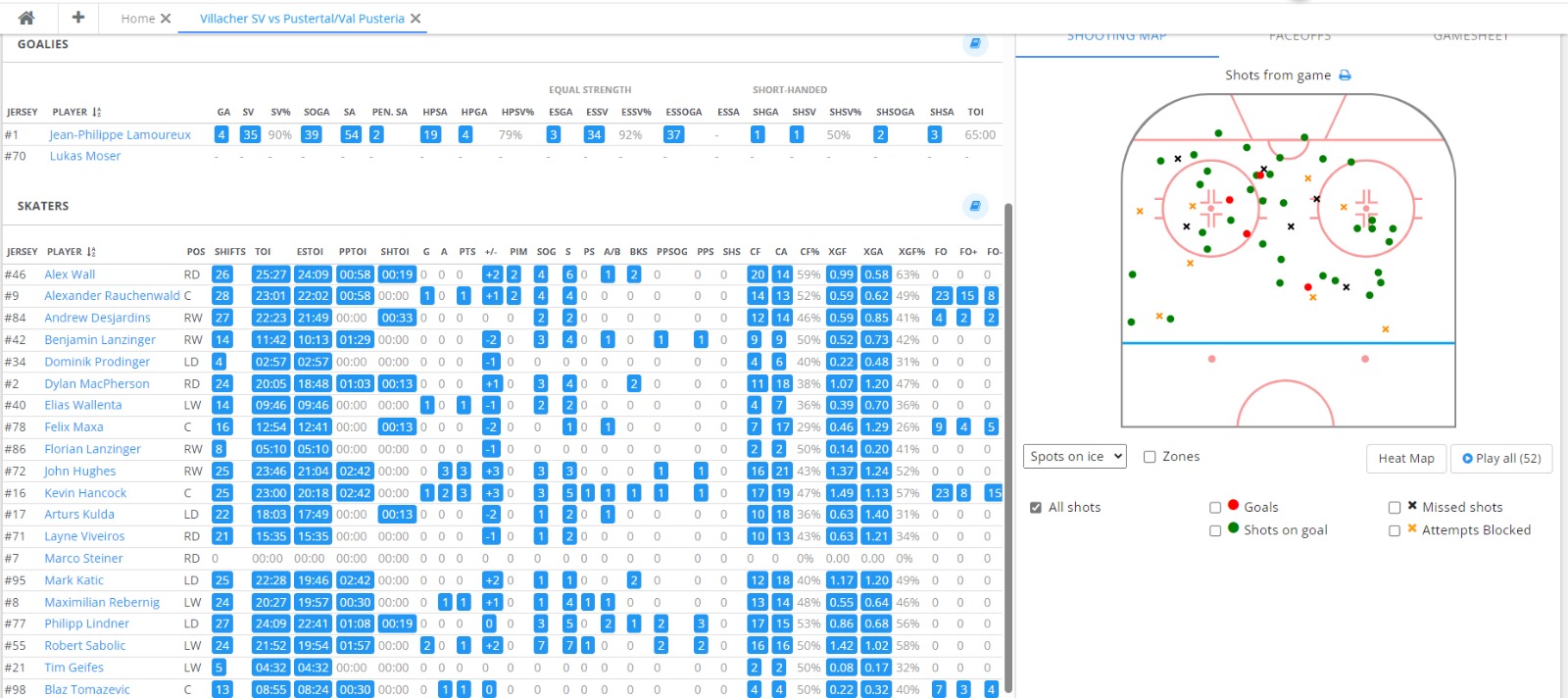Click the Heat Map button
This screenshot has height=698, width=1568.
(x=1405, y=458)
